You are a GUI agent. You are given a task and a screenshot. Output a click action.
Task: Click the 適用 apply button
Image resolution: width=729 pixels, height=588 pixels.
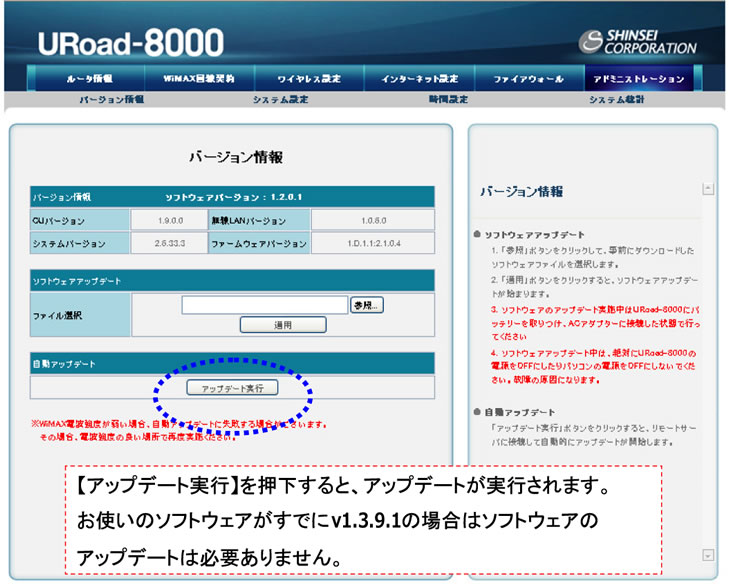pyautogui.click(x=283, y=324)
